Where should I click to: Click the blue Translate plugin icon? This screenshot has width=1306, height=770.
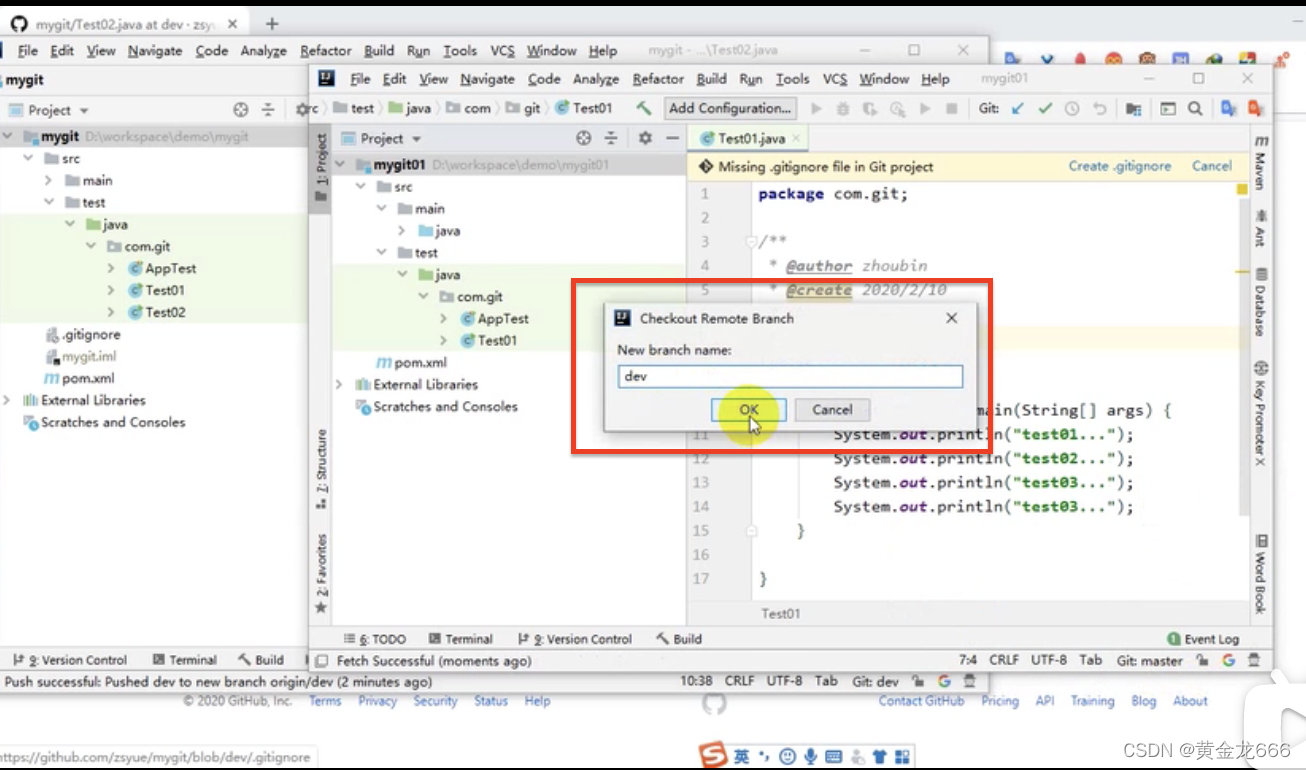click(1229, 109)
